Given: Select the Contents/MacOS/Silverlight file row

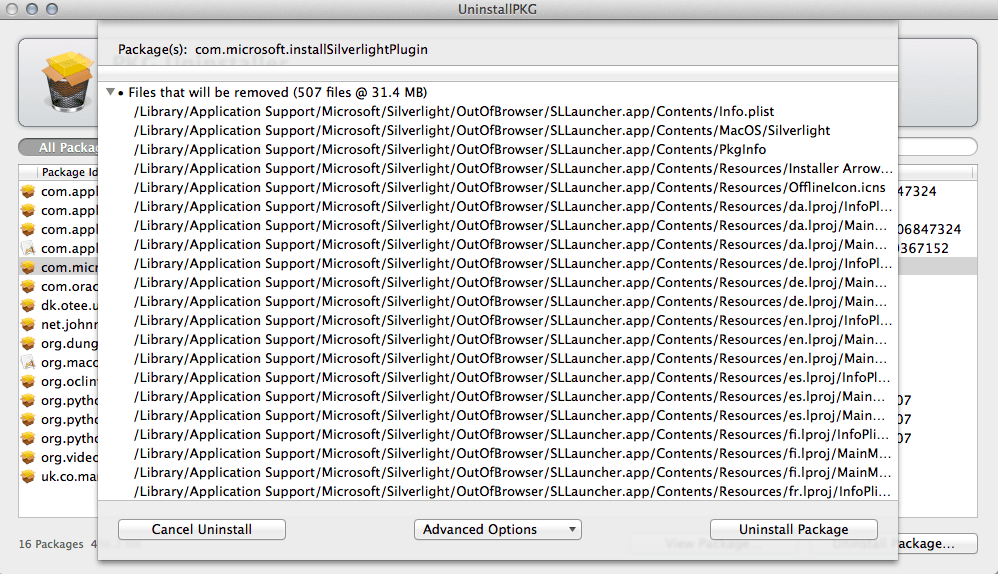Looking at the screenshot, I should click(x=498, y=130).
